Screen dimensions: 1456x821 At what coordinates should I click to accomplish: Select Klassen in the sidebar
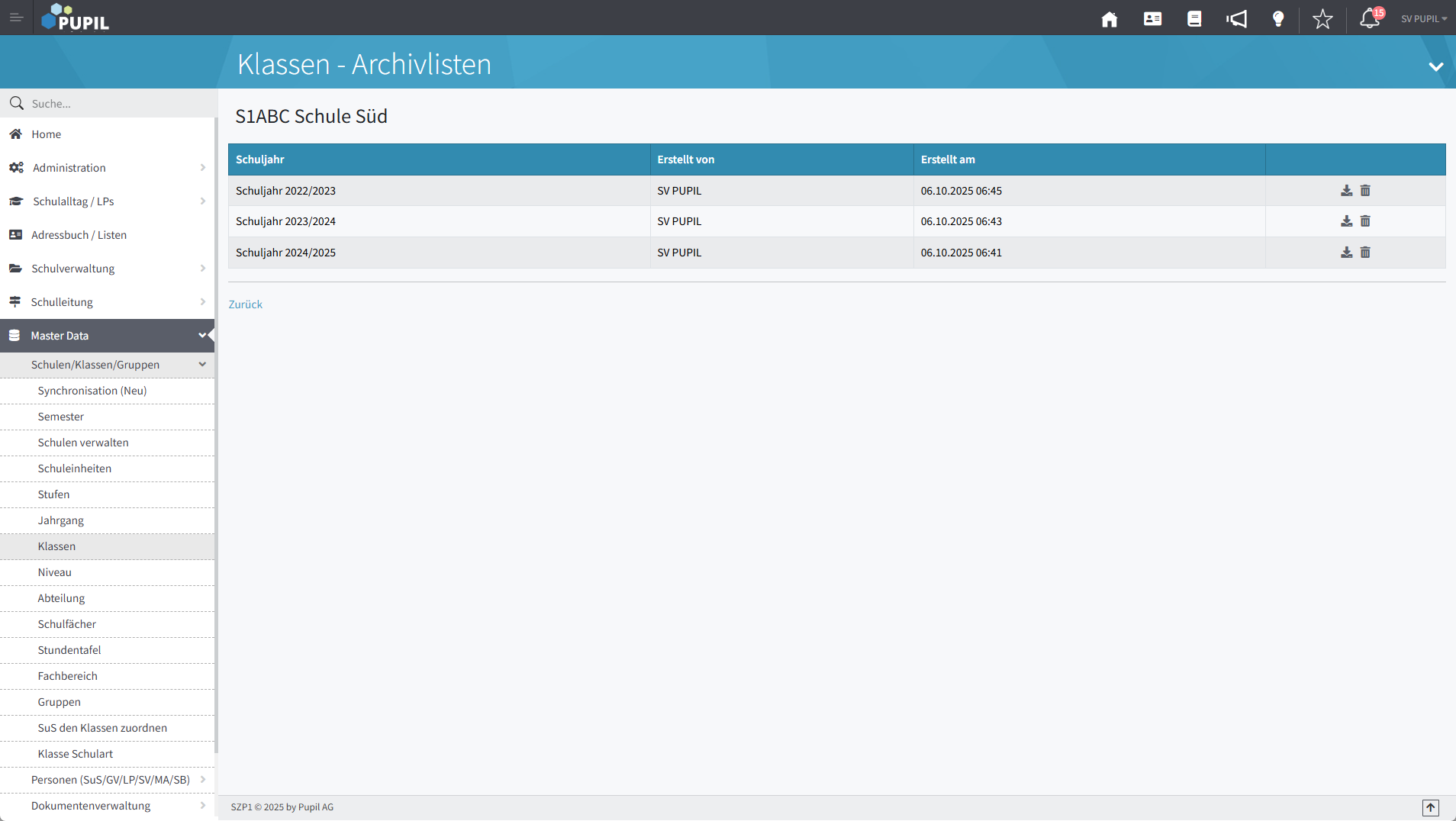108,546
